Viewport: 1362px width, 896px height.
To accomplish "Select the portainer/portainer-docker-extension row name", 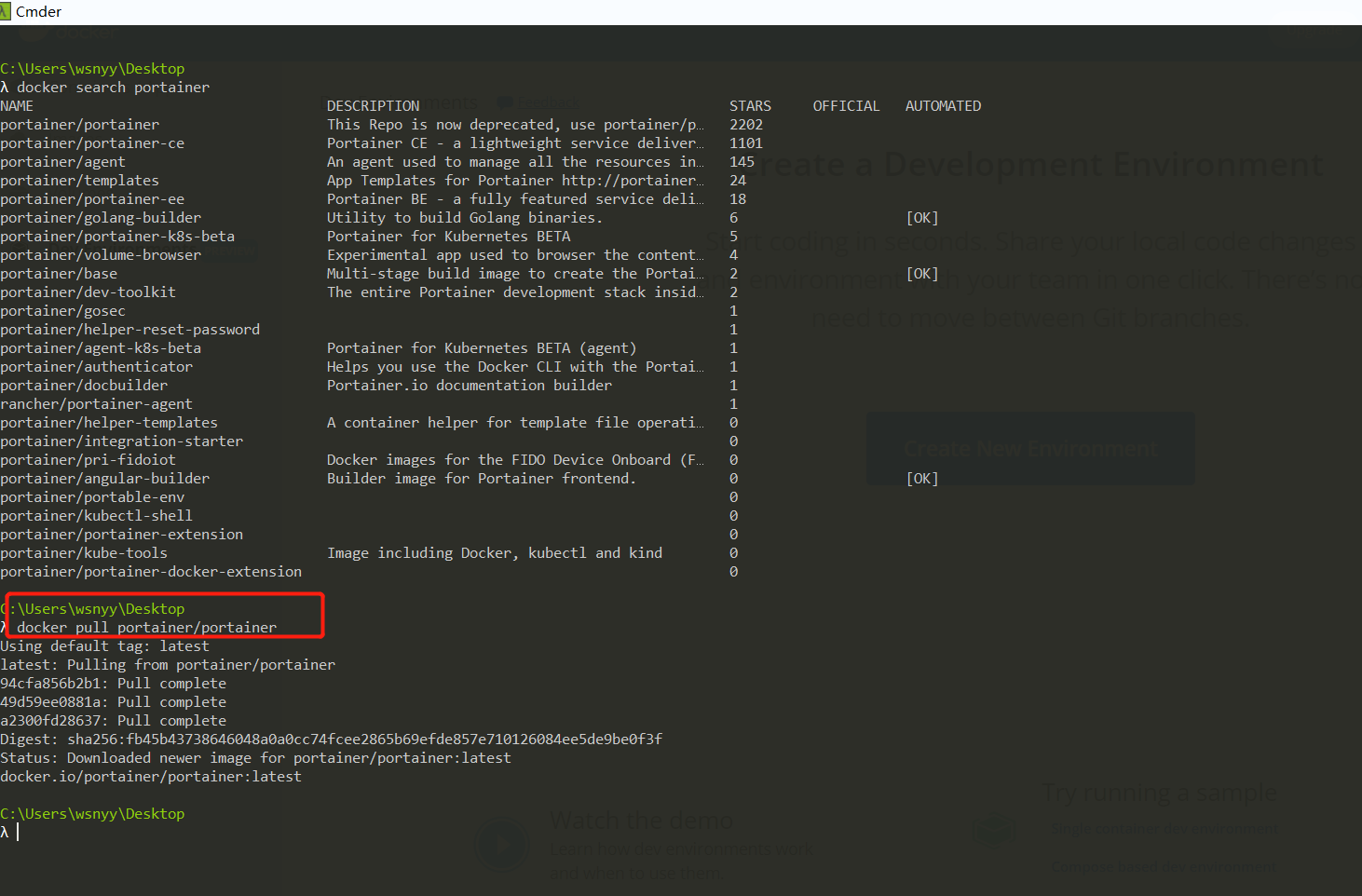I will [x=151, y=572].
